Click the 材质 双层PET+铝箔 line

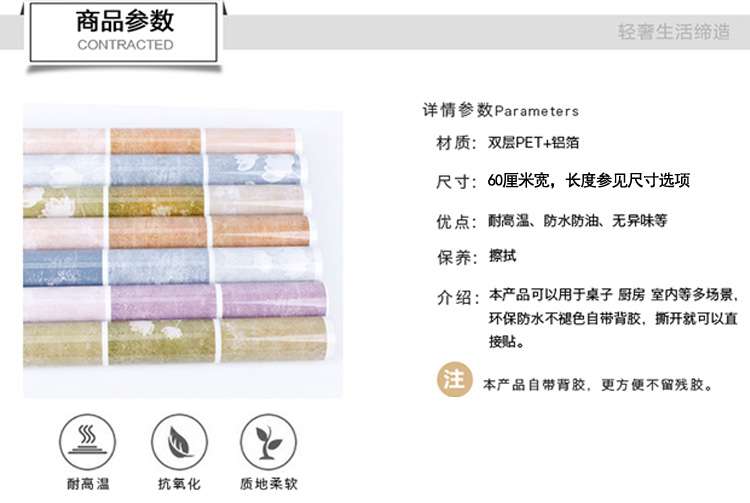(x=507, y=142)
